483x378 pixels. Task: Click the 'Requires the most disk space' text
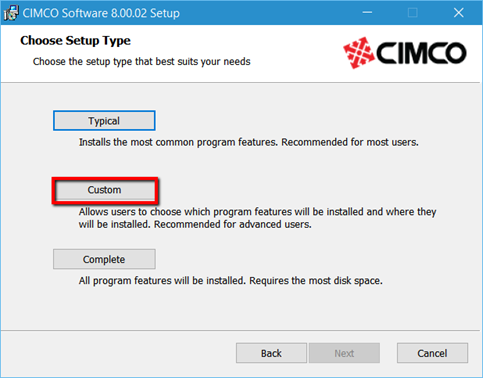coord(316,281)
